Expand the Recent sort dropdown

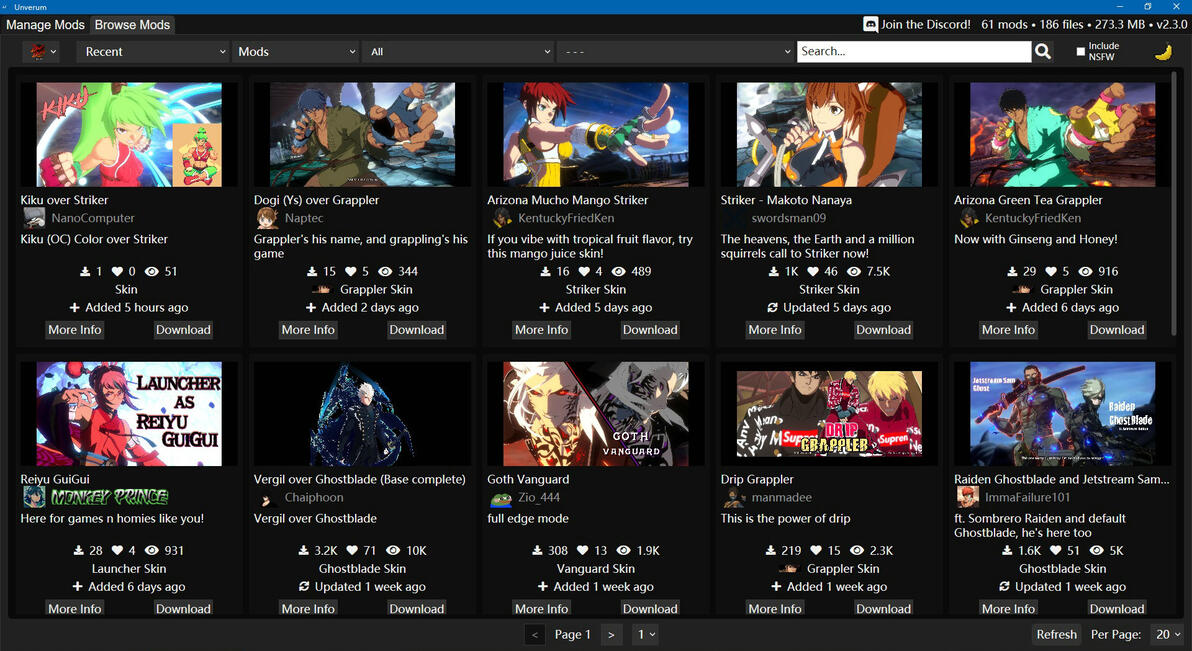point(153,52)
